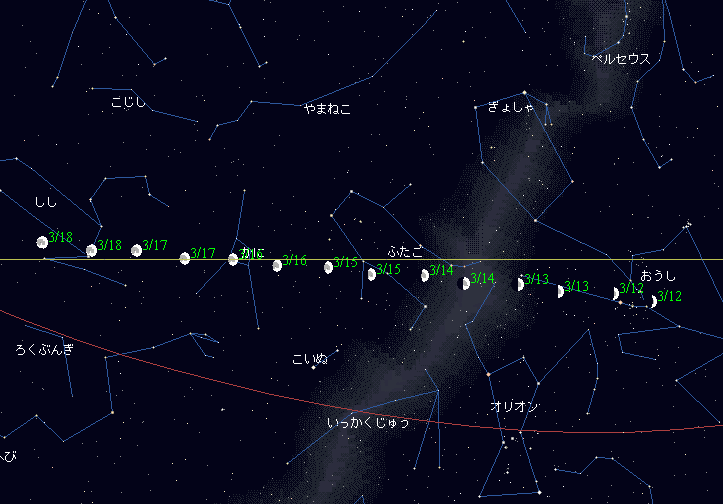Click the ペルセウス constellation label
Viewport: 723px width, 504px height.
620,59
